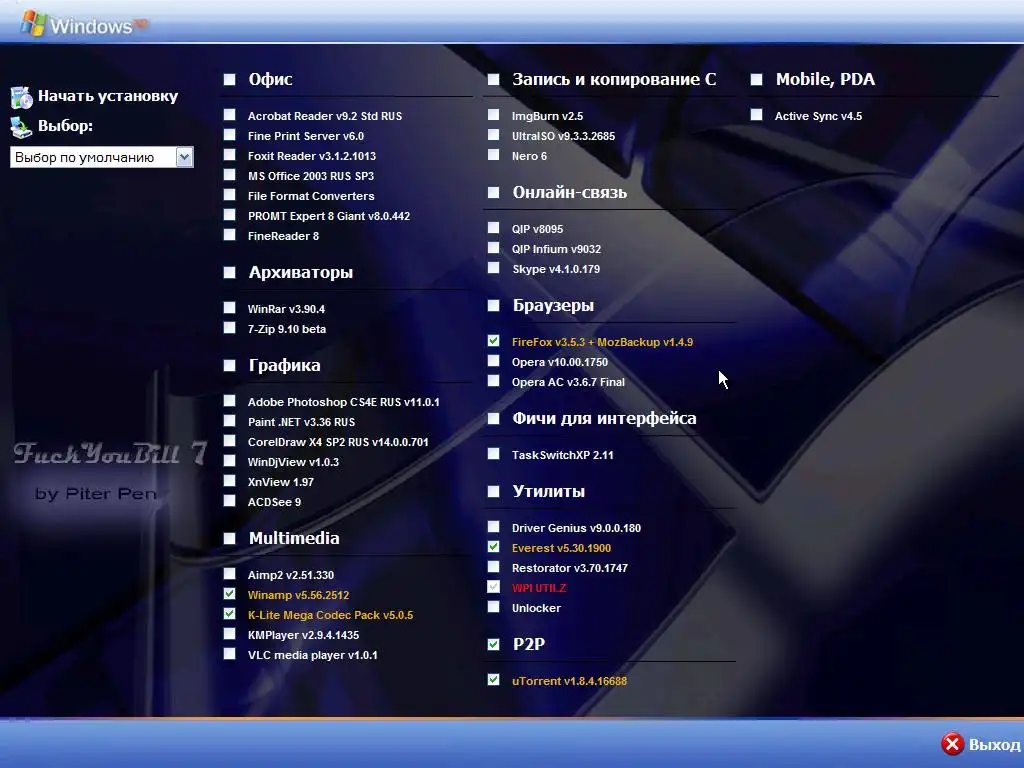Tick the ImgBurn v2.5 checkbox

(x=494, y=115)
